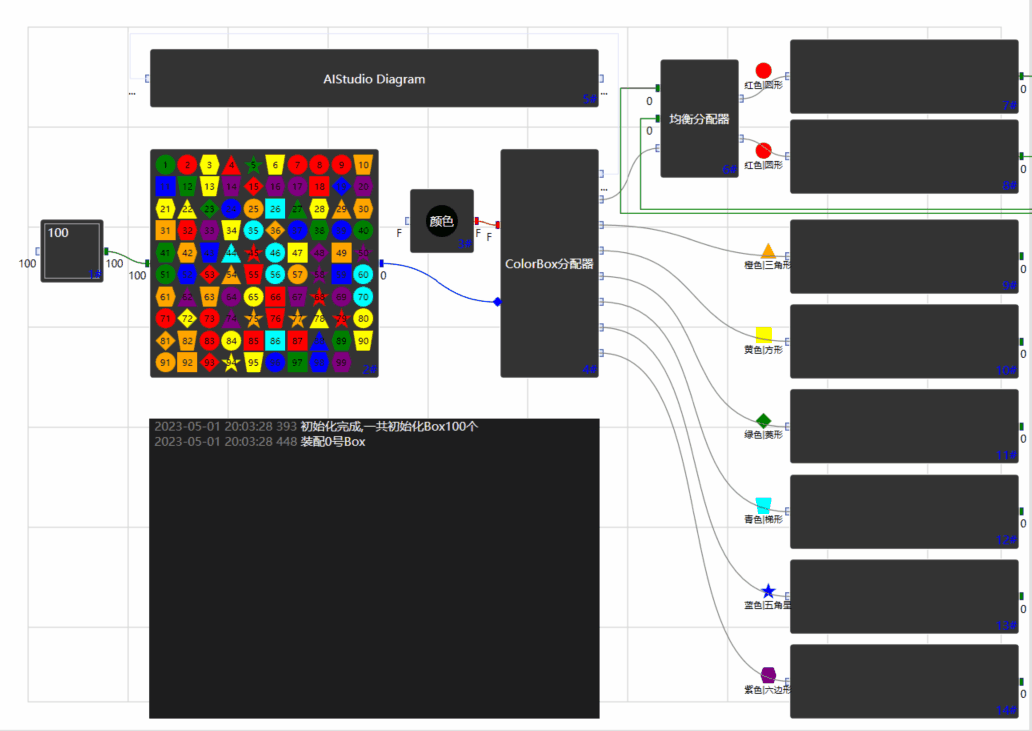Click the green diamond shape icon
Viewport: 1032px width, 731px height.
(x=764, y=420)
